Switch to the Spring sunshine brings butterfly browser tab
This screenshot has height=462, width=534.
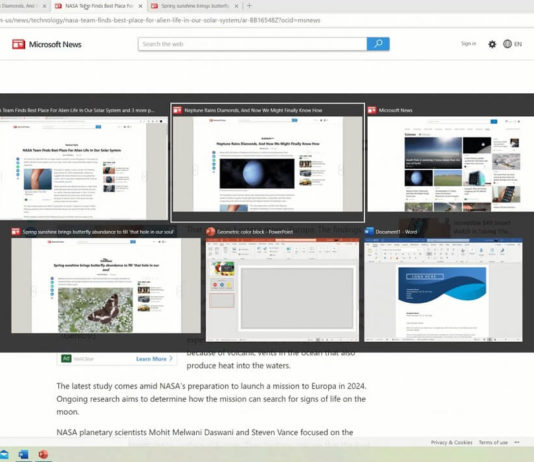(x=194, y=6)
